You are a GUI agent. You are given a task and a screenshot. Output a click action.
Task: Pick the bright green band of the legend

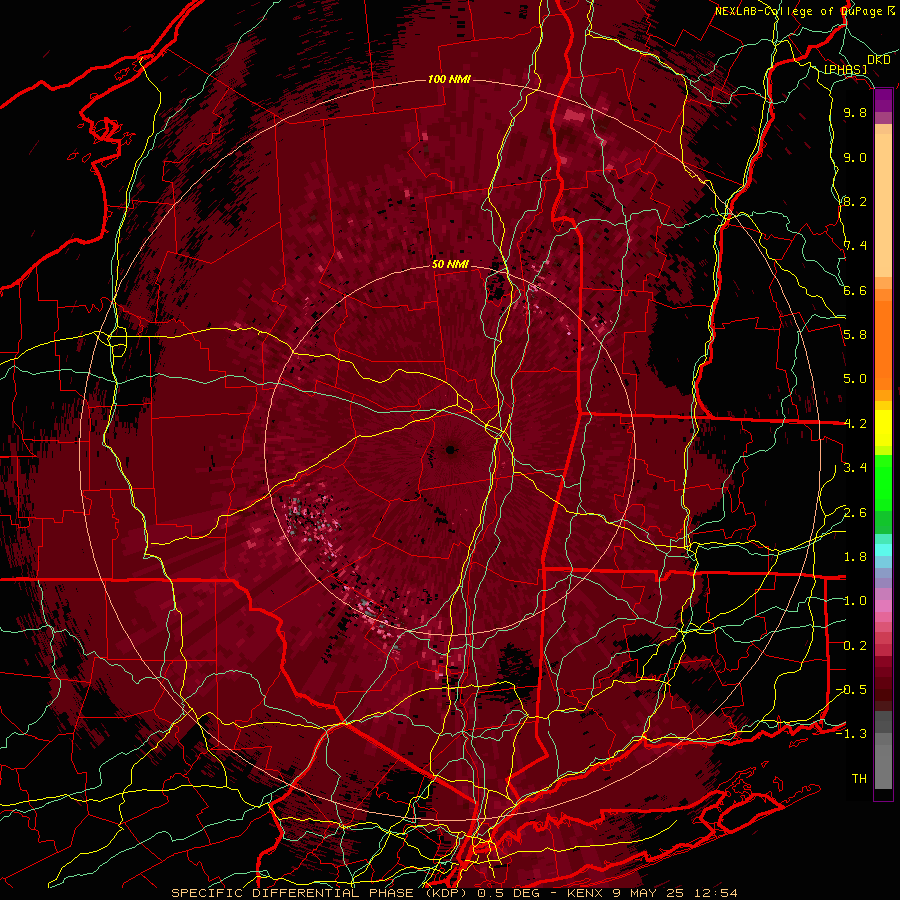point(883,482)
